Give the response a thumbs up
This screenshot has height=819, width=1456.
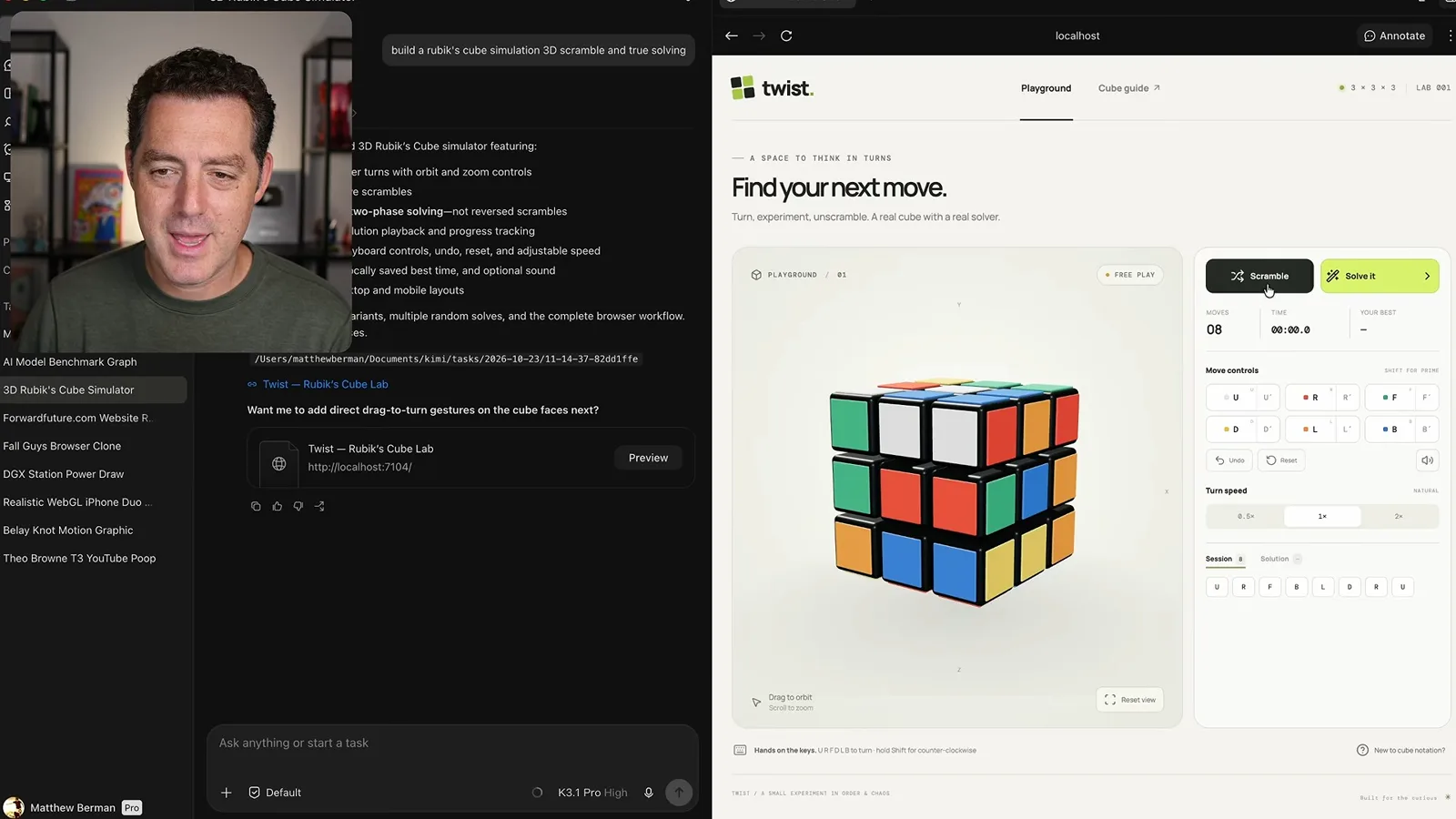[x=278, y=506]
